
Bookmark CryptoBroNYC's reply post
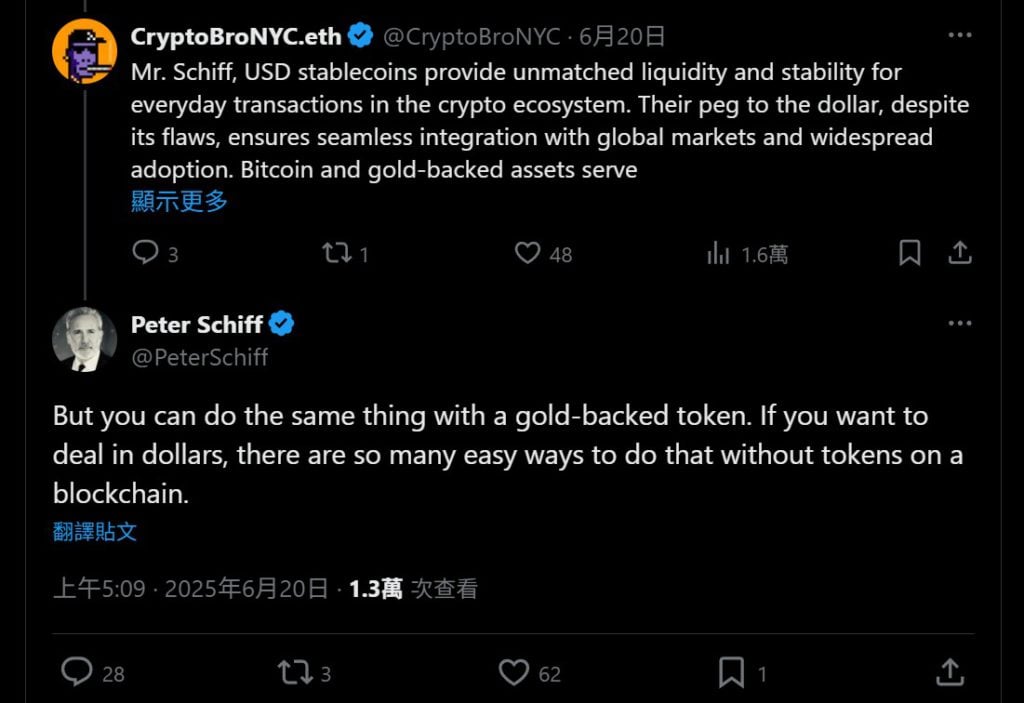(909, 254)
